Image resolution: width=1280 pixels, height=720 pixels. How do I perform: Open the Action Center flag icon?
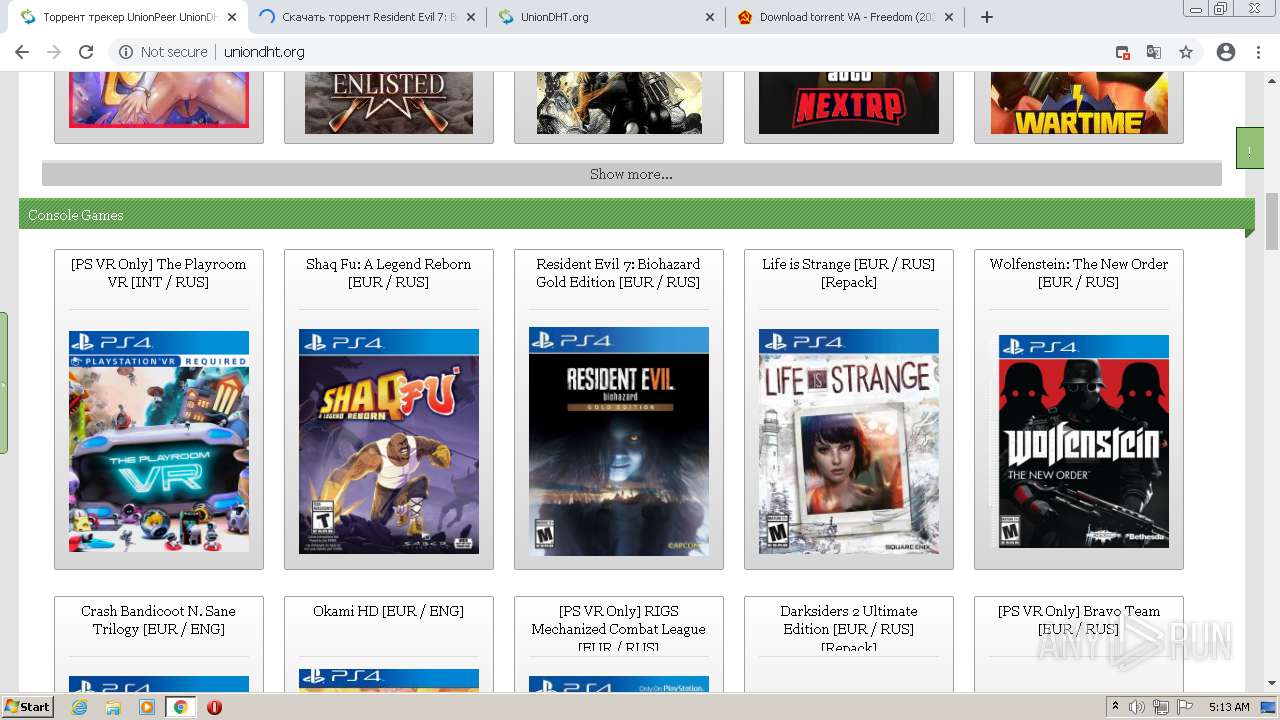(1185, 707)
